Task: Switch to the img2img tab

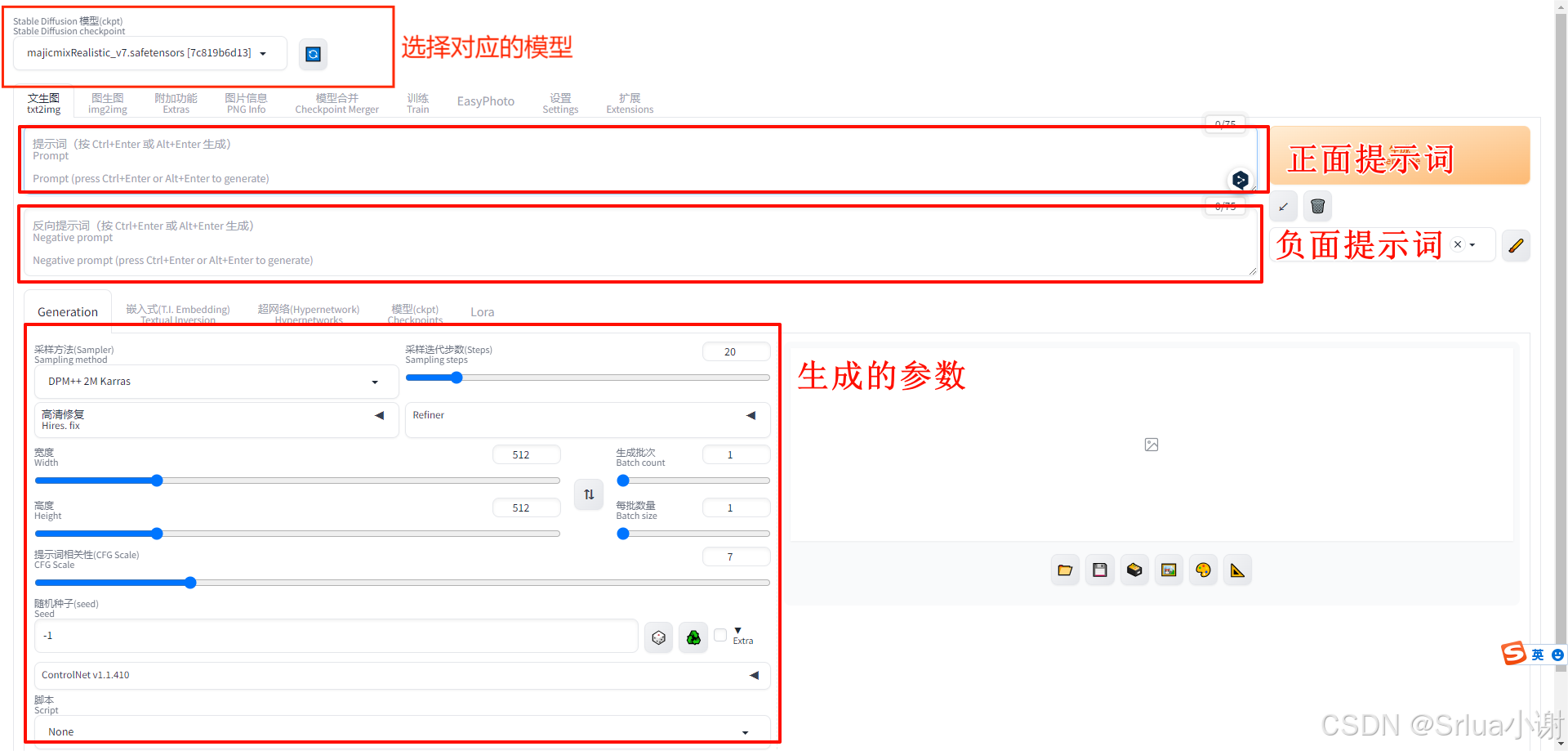Action: pos(108,103)
